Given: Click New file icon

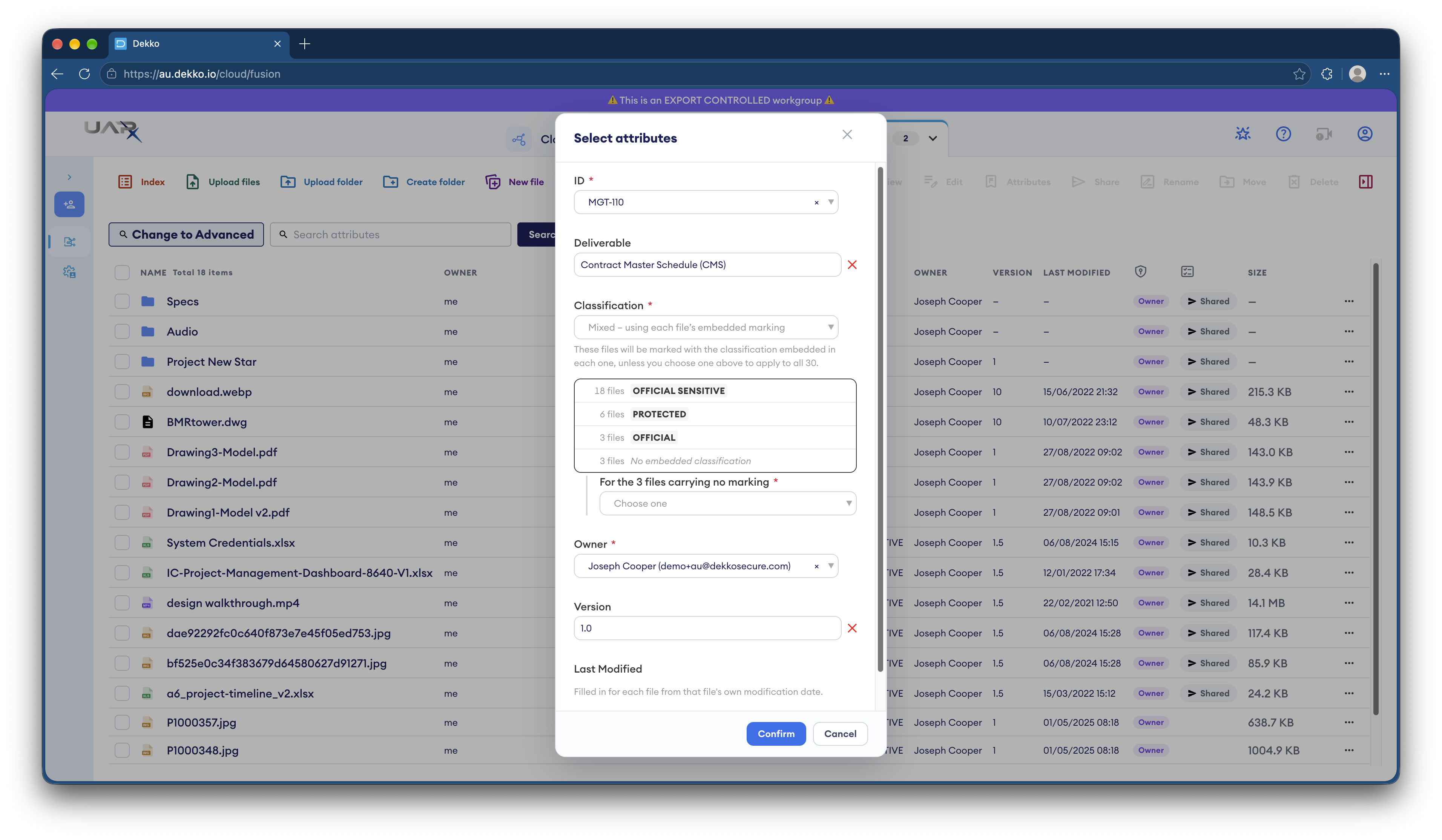Looking at the screenshot, I should 493,182.
